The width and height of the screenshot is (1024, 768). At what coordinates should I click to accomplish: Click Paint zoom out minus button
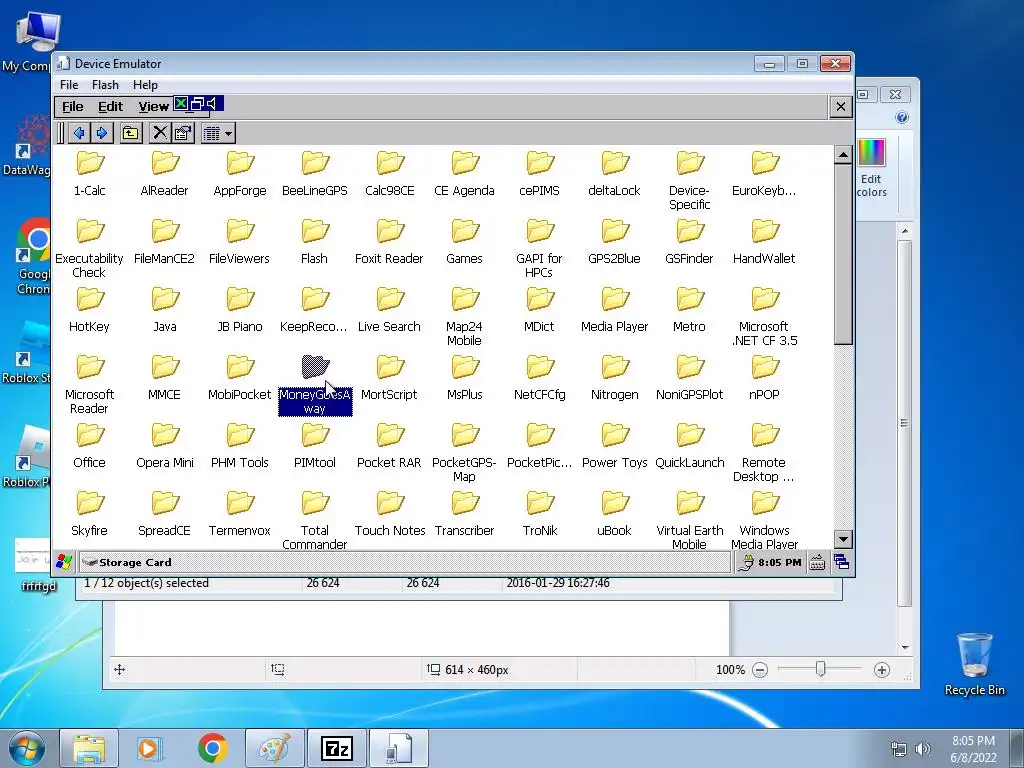click(x=760, y=670)
